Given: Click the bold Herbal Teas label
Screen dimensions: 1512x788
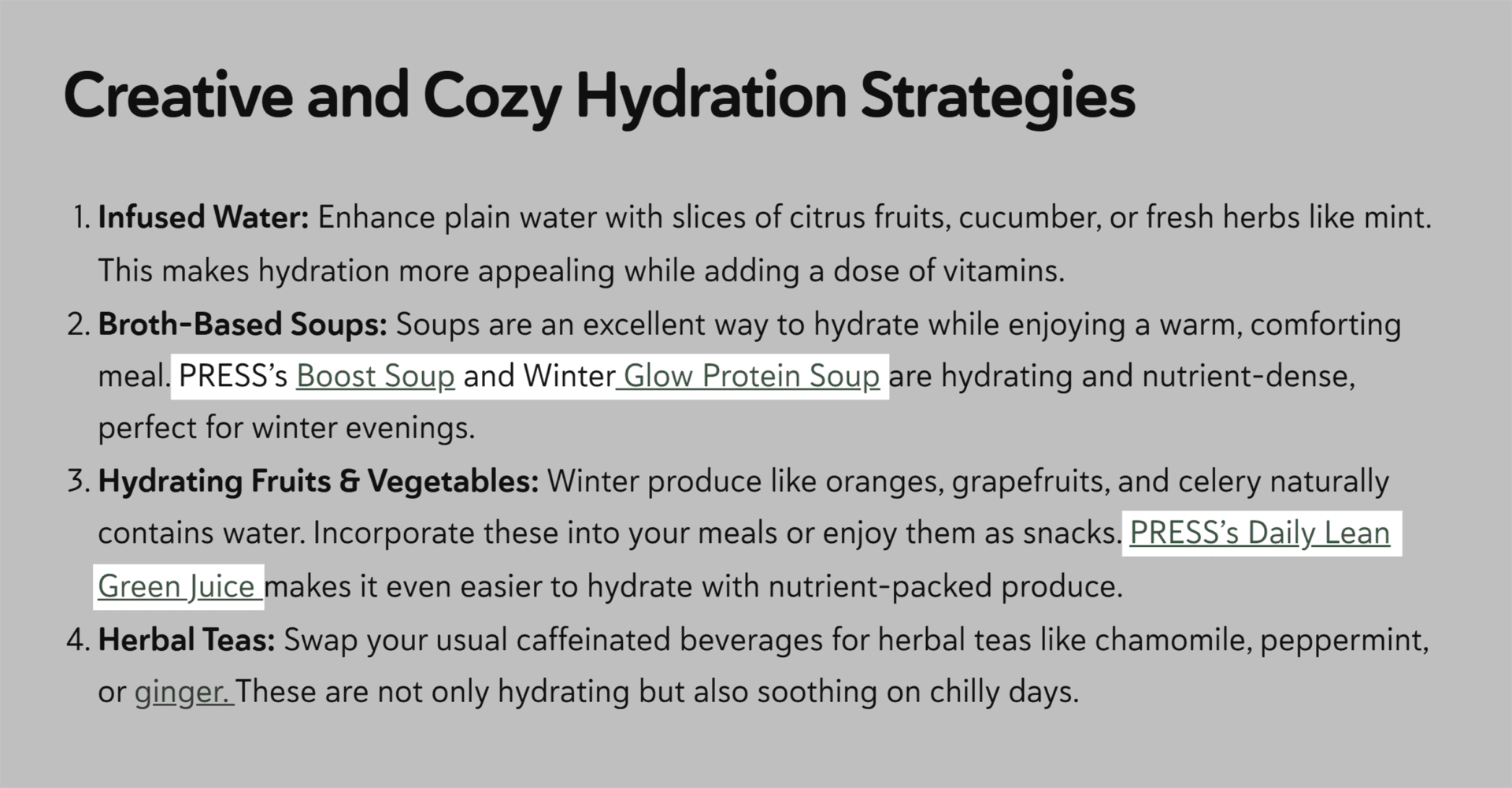Looking at the screenshot, I should tap(187, 640).
